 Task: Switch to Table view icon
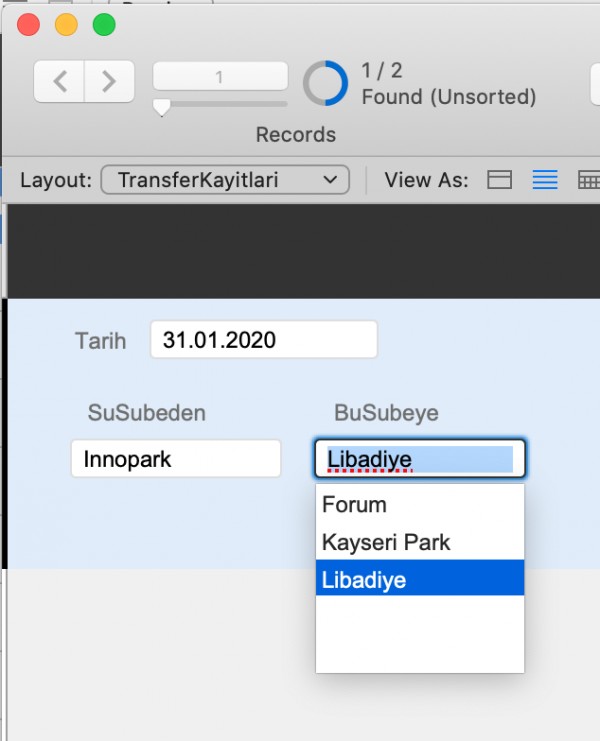point(589,180)
